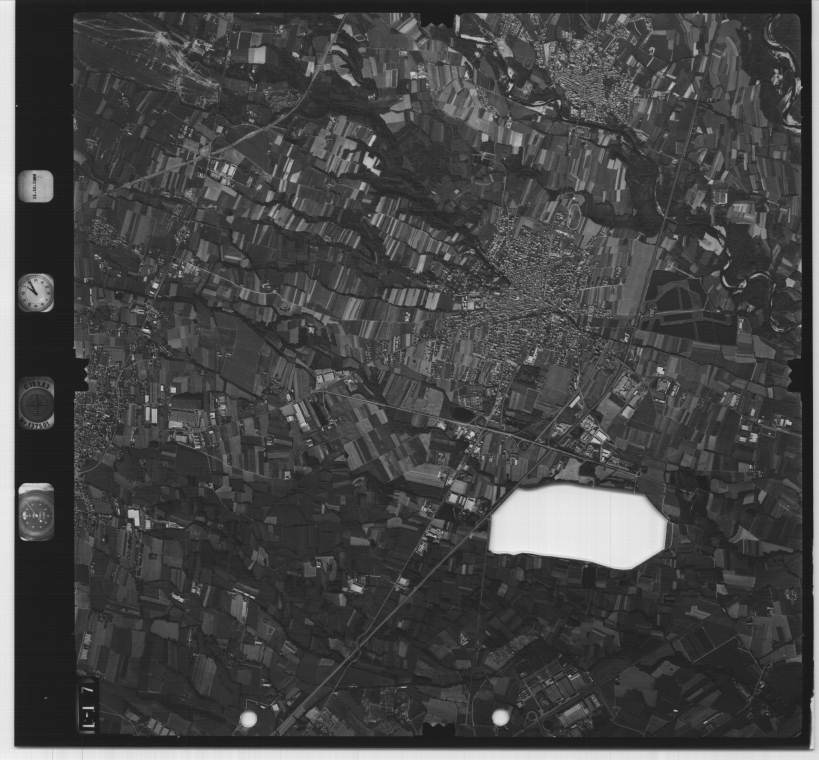Image resolution: width=819 pixels, height=760 pixels.
Task: Select the frame number label in bottom-left corner
Action: coord(88,706)
